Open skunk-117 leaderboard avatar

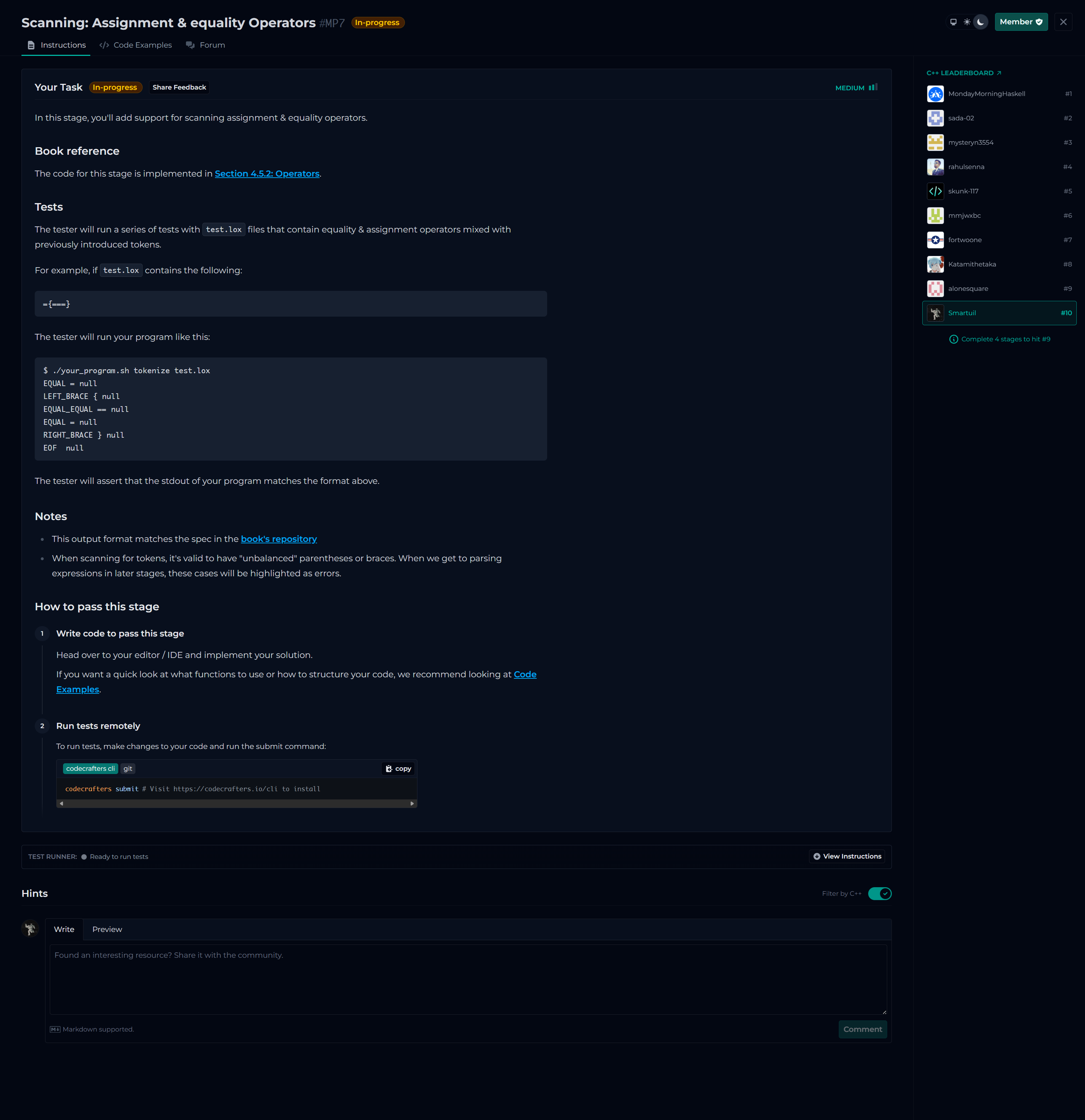pos(935,191)
